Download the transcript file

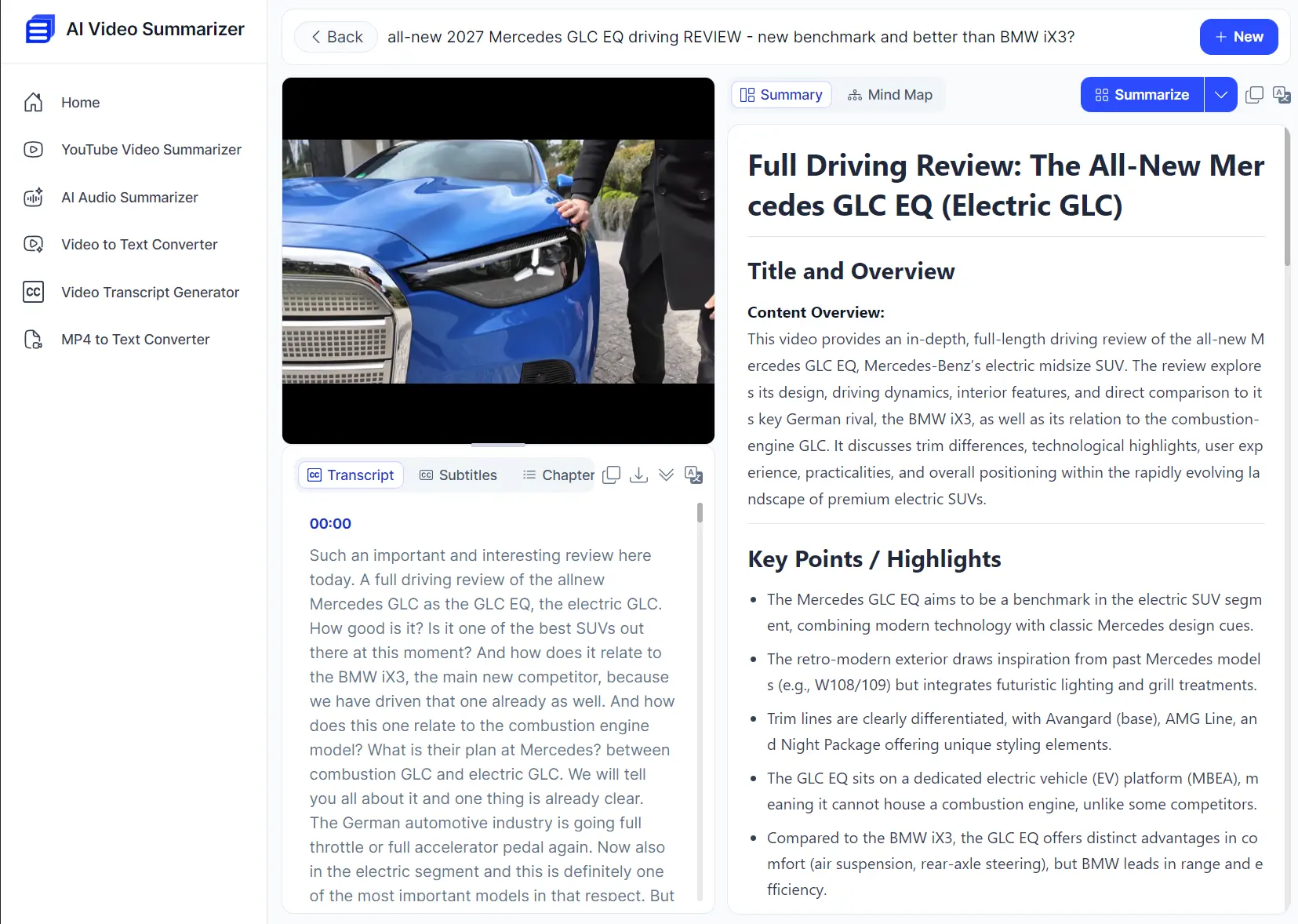[639, 475]
